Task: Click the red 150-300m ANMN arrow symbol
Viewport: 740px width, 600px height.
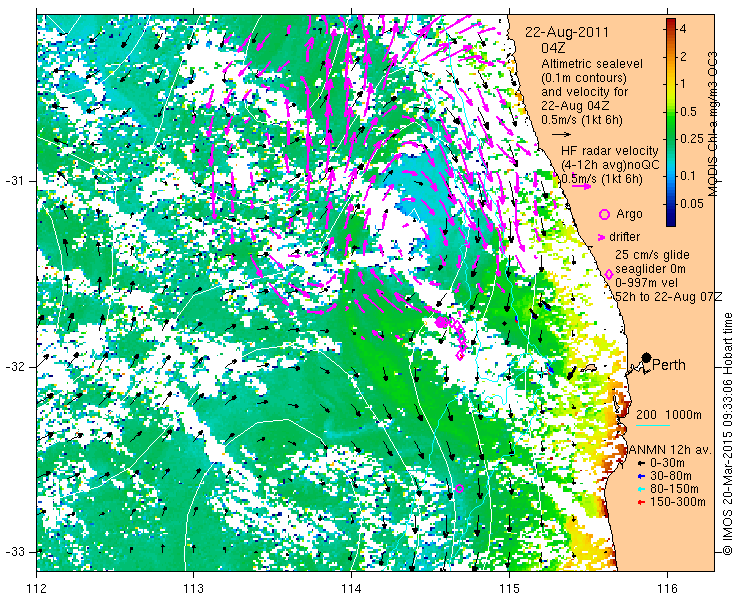Action: [x=641, y=502]
